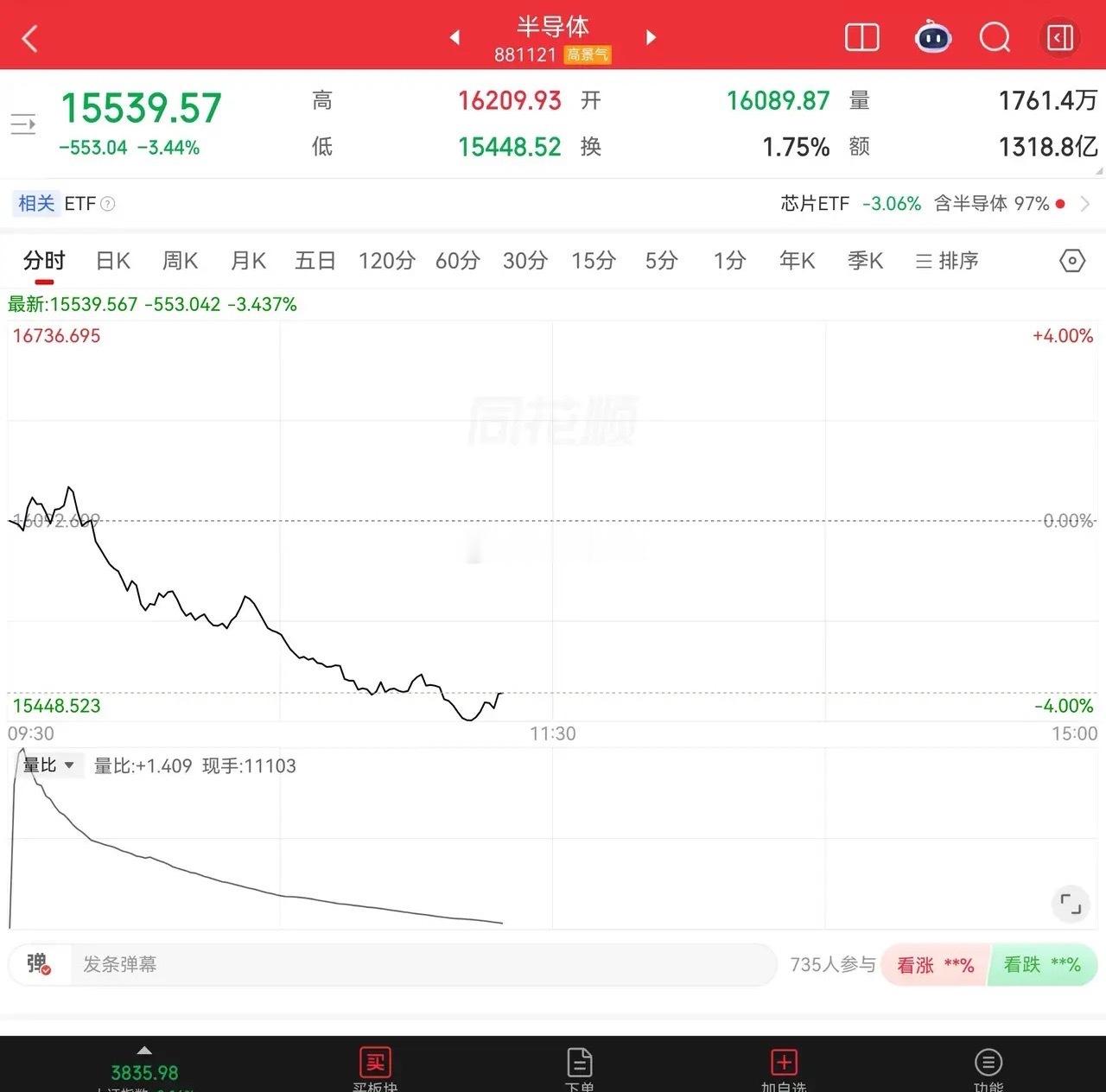
Task: Select the 日K tab
Action: click(112, 261)
